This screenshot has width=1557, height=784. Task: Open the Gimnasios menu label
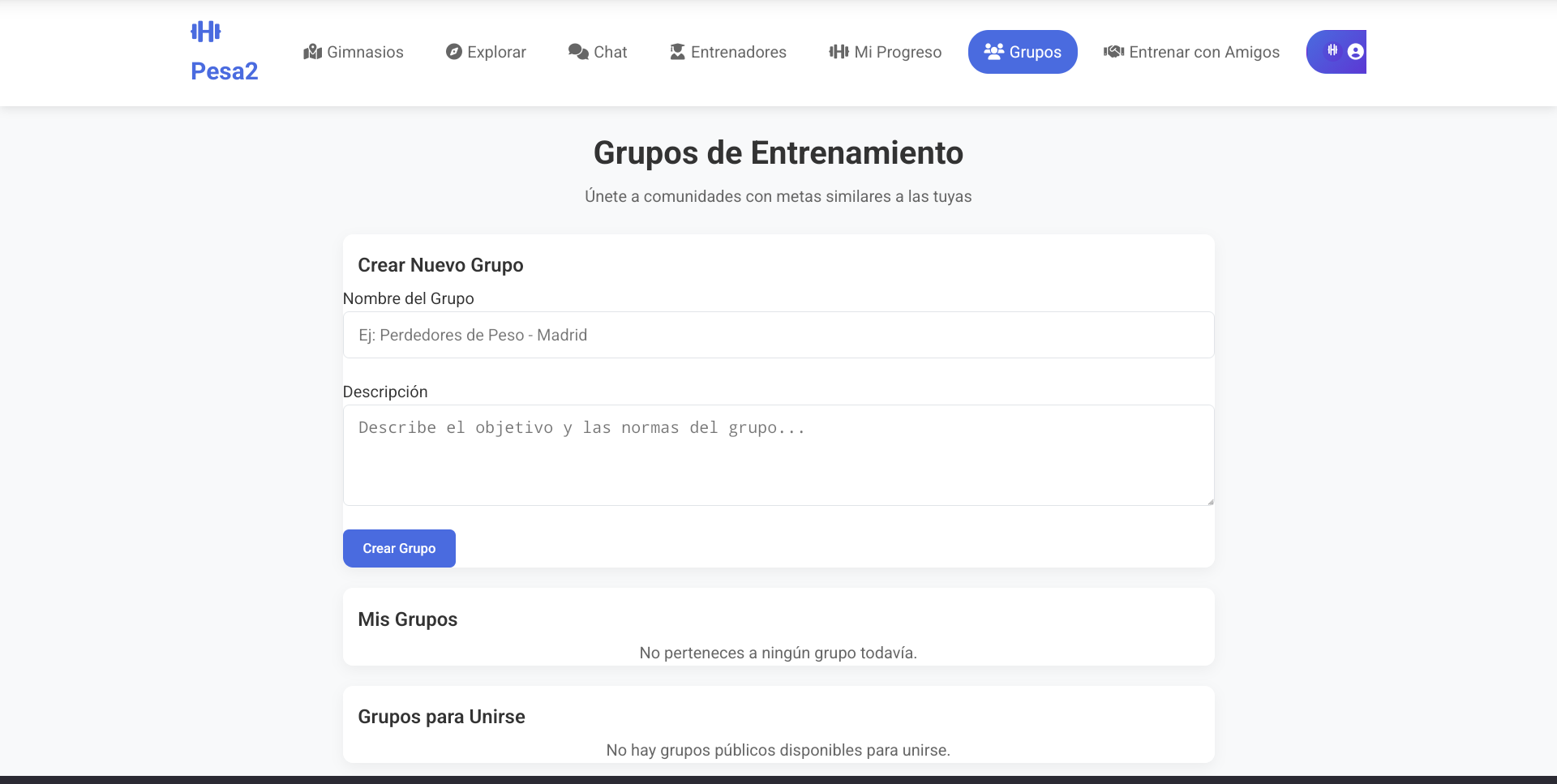pos(365,52)
